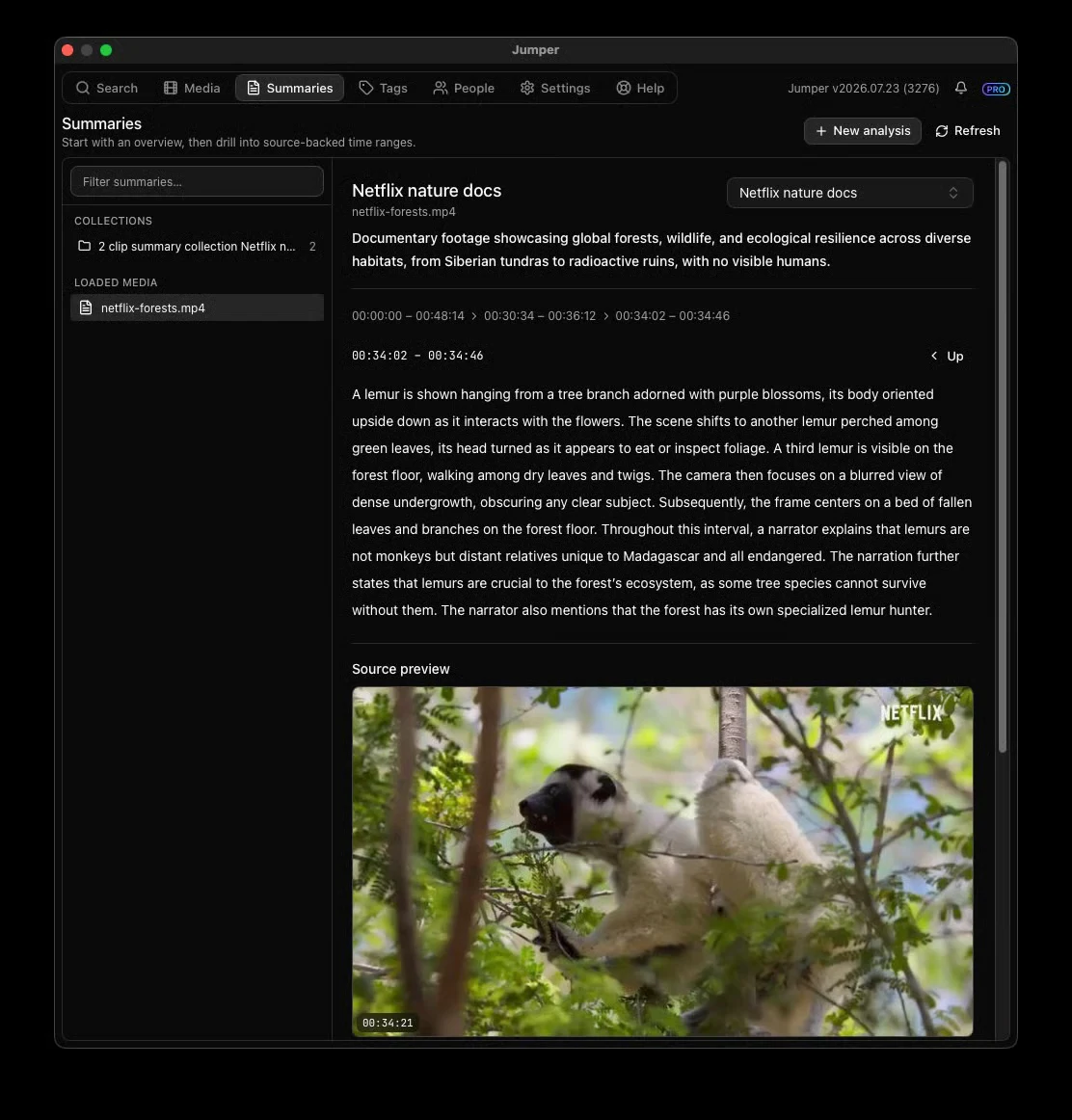Viewport: 1072px width, 1120px height.
Task: Close the Jumper window
Action: tap(67, 50)
